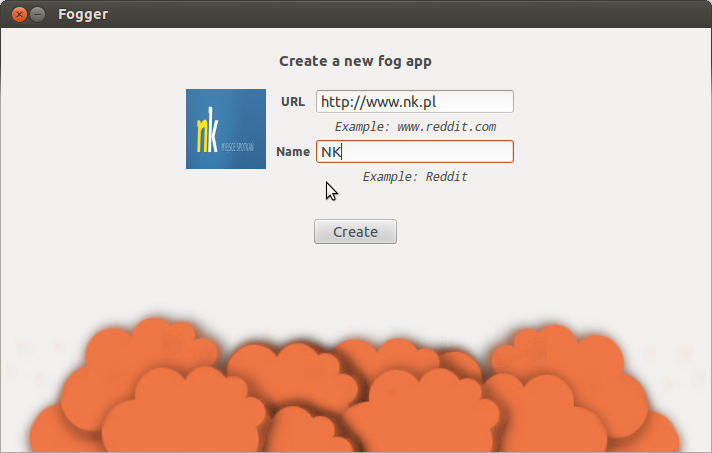Click the 'Example: www.reddit.com' hint text

415,127
